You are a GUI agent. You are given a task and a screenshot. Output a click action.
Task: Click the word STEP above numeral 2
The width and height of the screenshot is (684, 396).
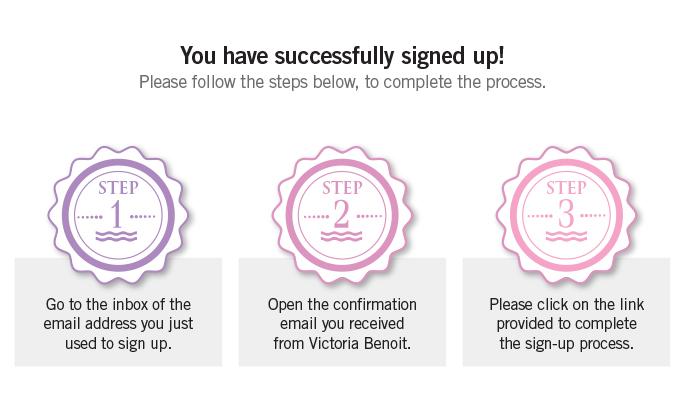click(x=342, y=188)
